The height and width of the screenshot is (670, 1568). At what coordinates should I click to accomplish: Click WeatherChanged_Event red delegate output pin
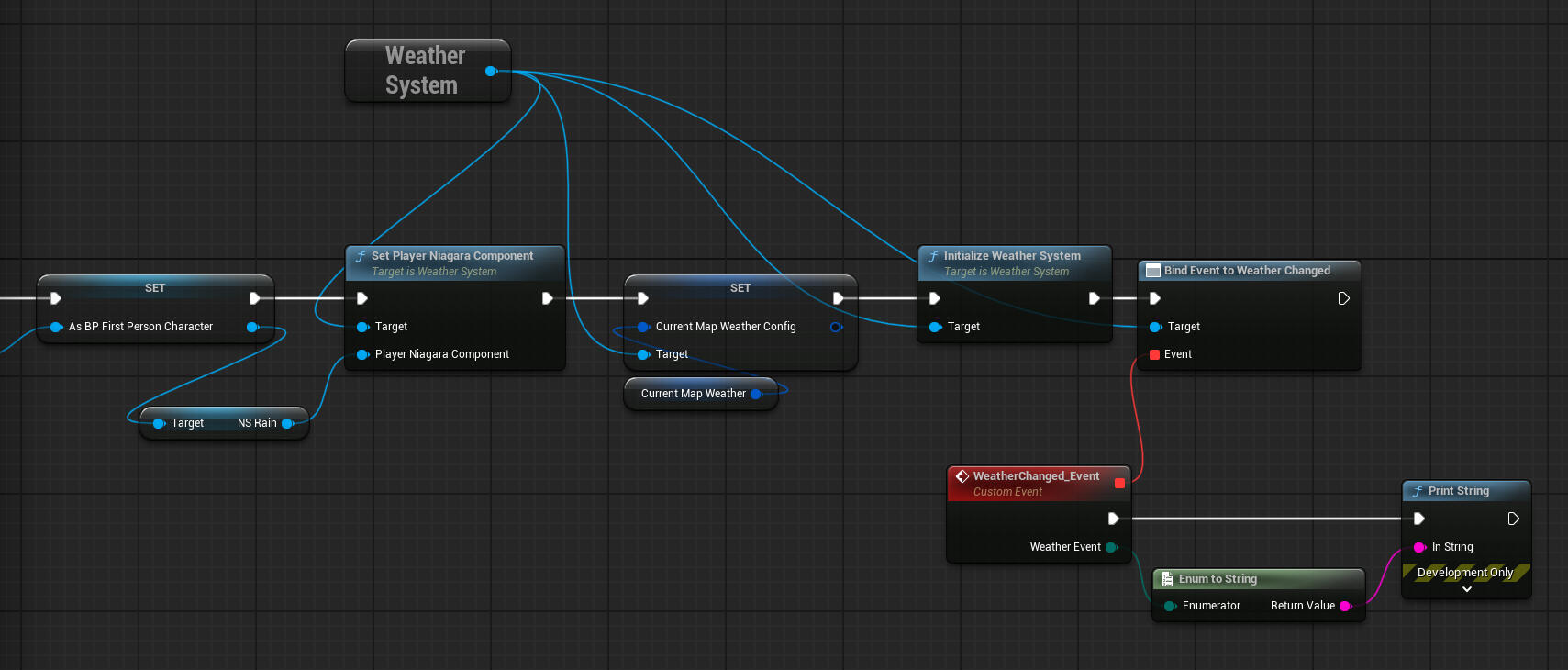1119,483
